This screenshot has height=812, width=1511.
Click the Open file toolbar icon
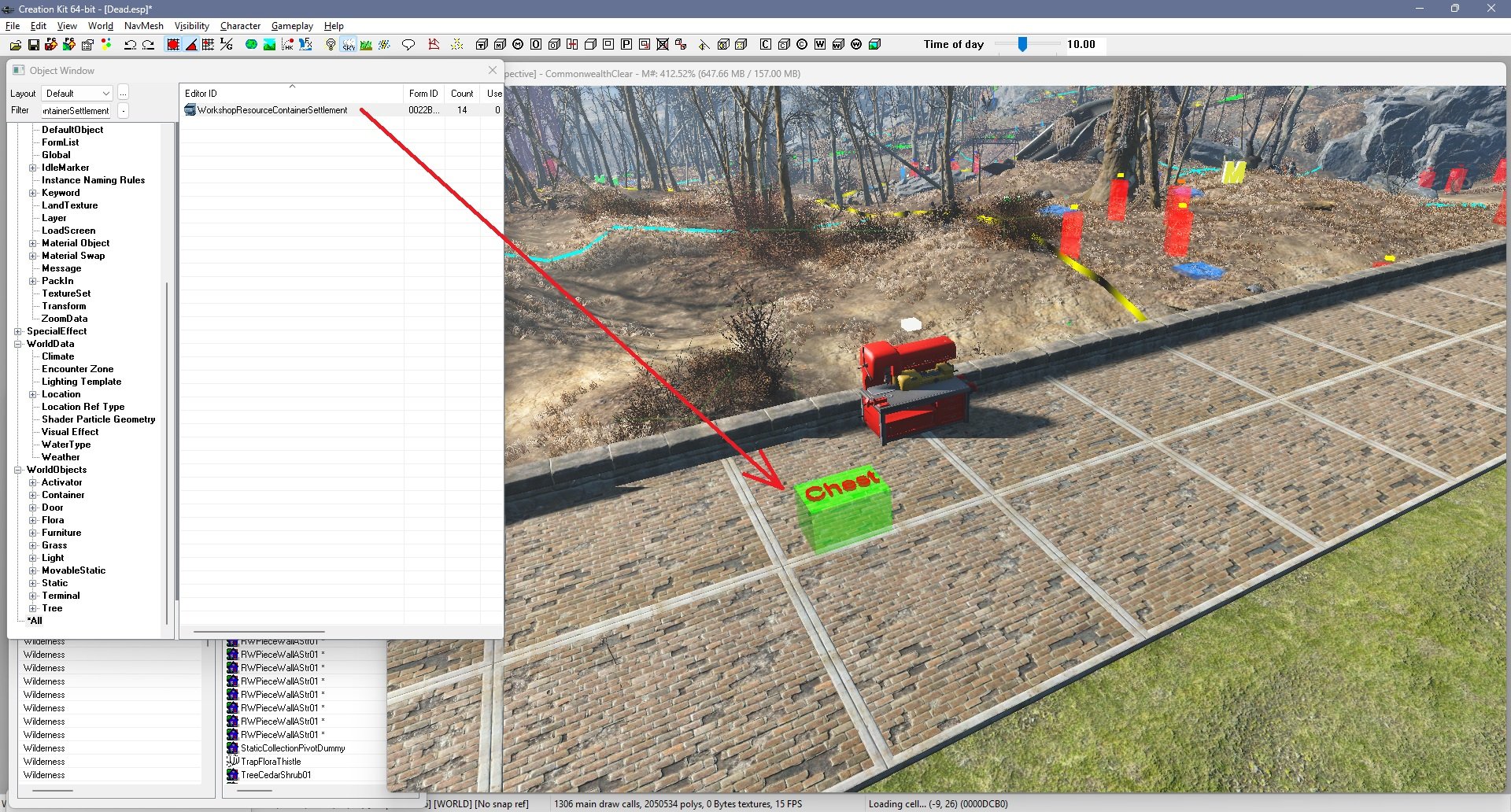tap(16, 45)
